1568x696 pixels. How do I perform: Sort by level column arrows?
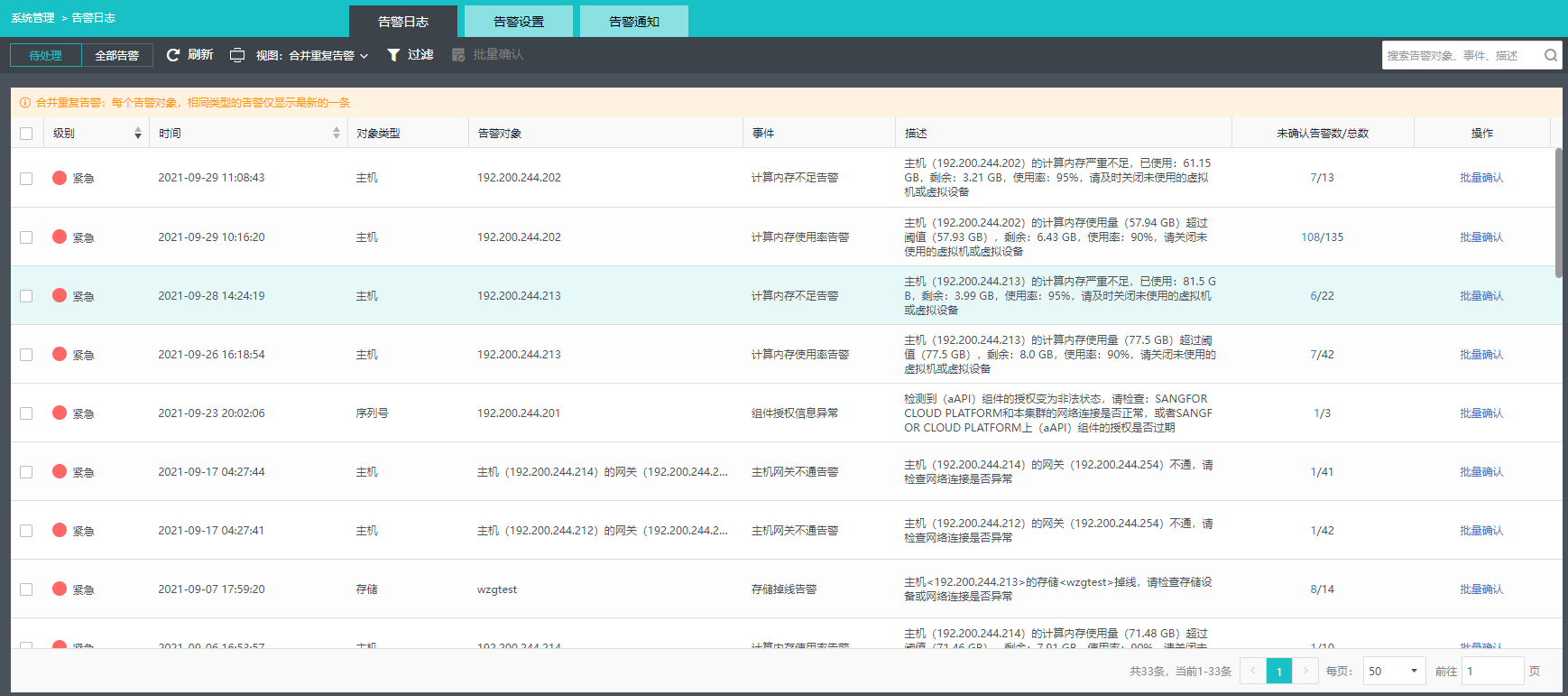click(x=137, y=134)
